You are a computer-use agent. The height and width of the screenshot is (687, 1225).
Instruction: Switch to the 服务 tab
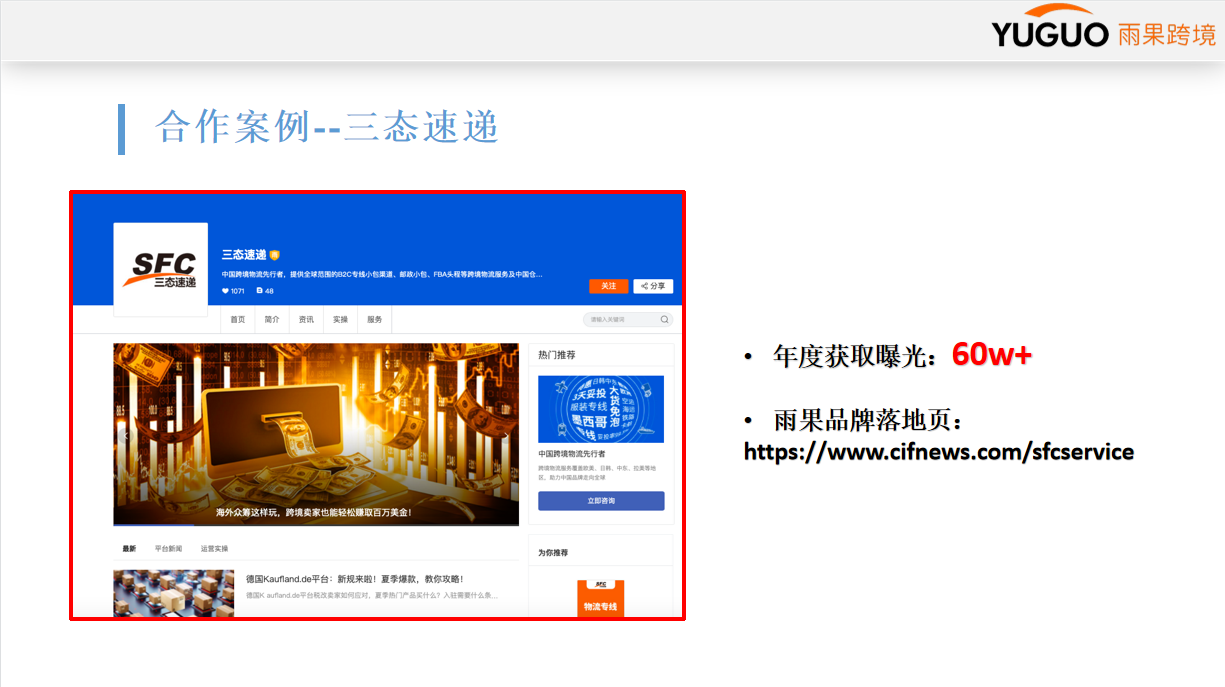pos(375,319)
